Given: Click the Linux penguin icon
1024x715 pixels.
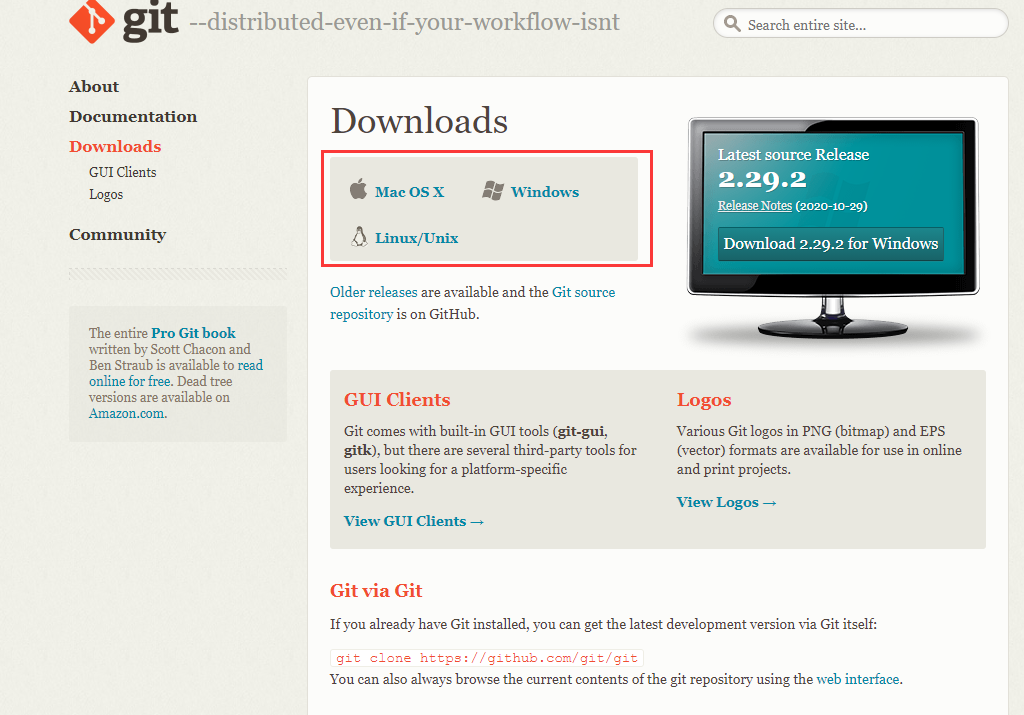Looking at the screenshot, I should (x=359, y=236).
